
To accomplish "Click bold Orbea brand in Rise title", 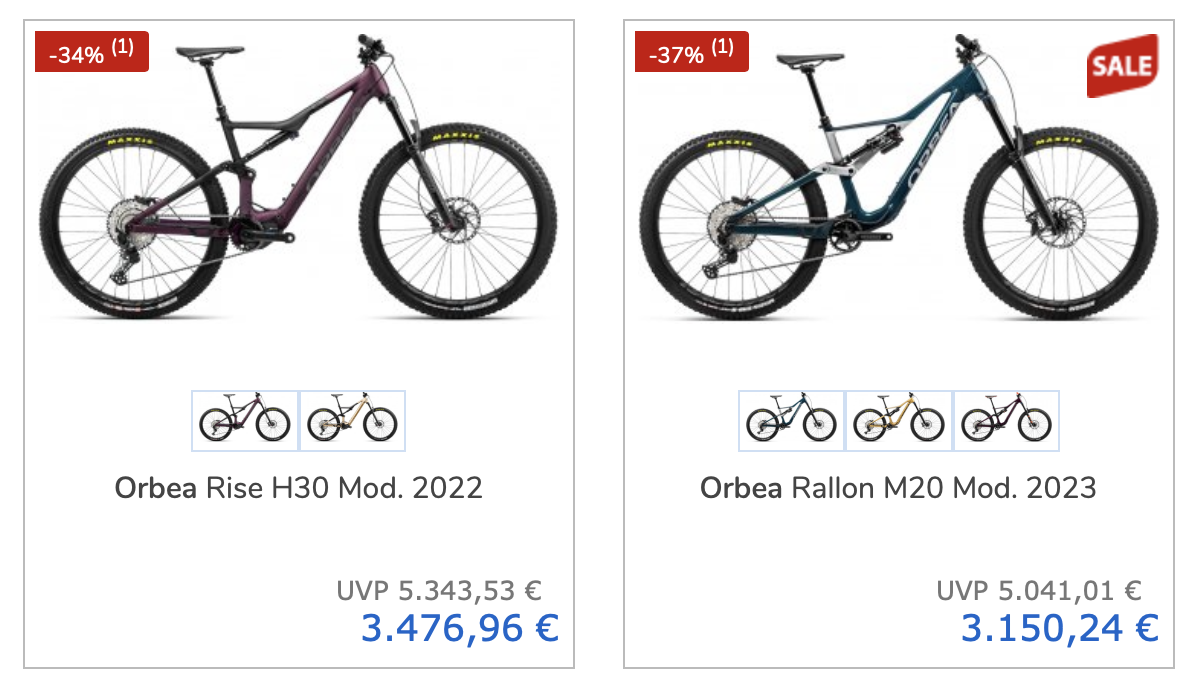I will click(x=156, y=488).
